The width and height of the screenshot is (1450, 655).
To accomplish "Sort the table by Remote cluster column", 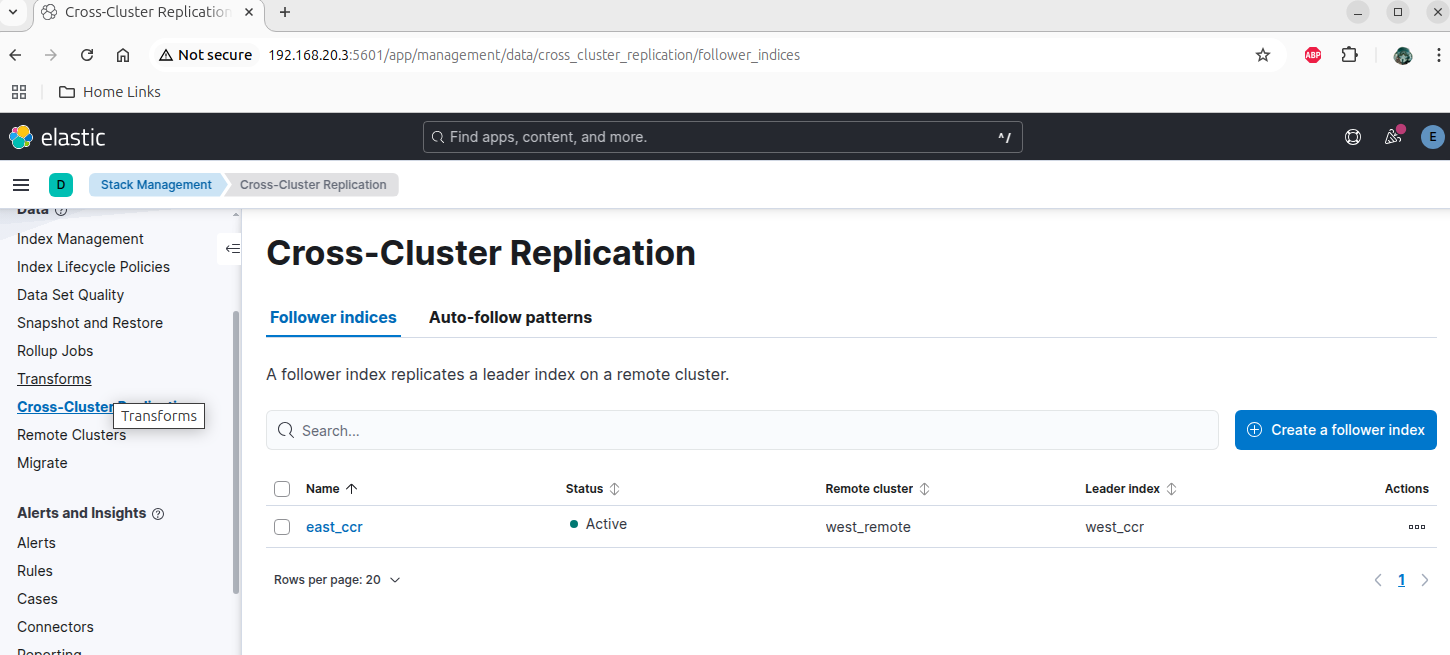I will 878,489.
